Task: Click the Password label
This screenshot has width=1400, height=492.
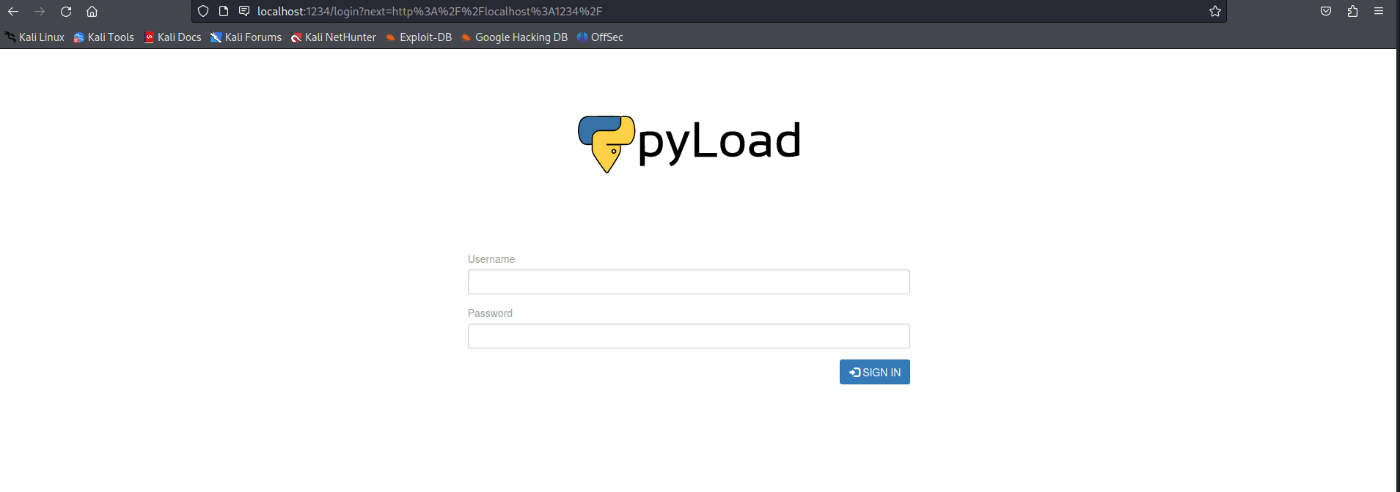Action: [x=490, y=313]
